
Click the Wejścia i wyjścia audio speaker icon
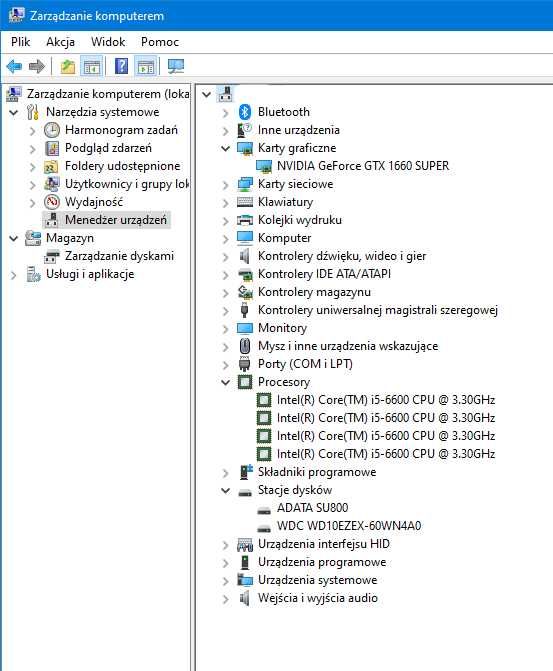[x=244, y=598]
